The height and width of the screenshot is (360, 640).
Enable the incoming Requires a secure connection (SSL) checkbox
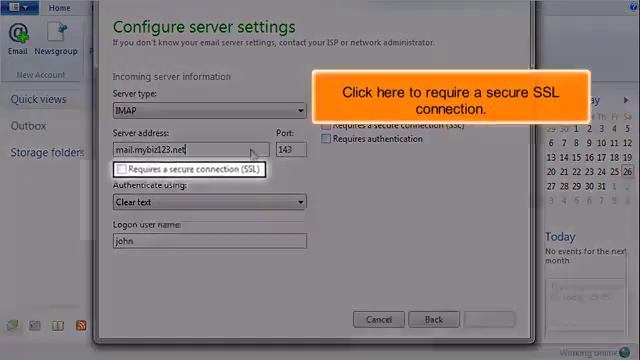(122, 169)
